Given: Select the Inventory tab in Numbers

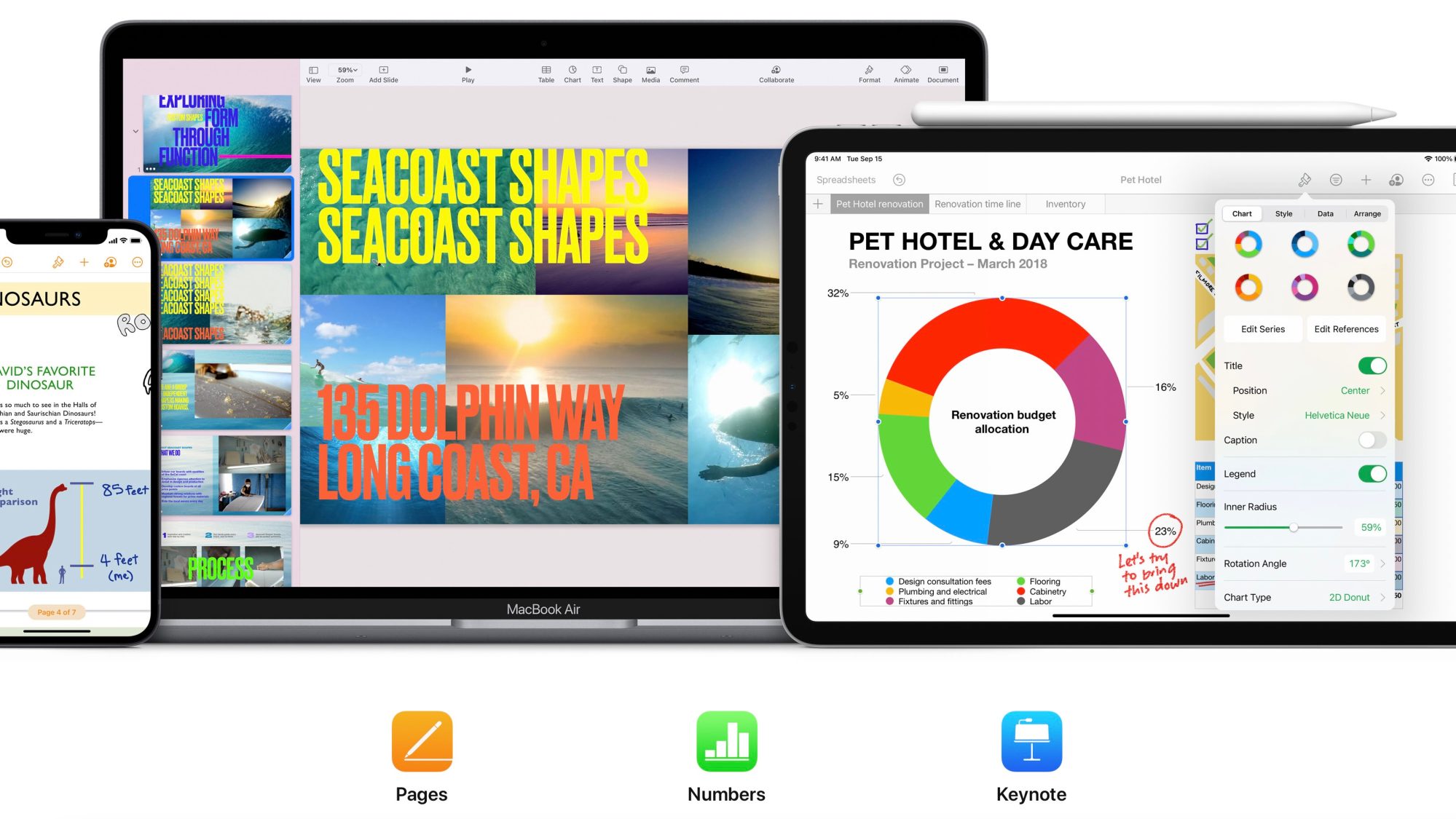Looking at the screenshot, I should tap(1065, 204).
